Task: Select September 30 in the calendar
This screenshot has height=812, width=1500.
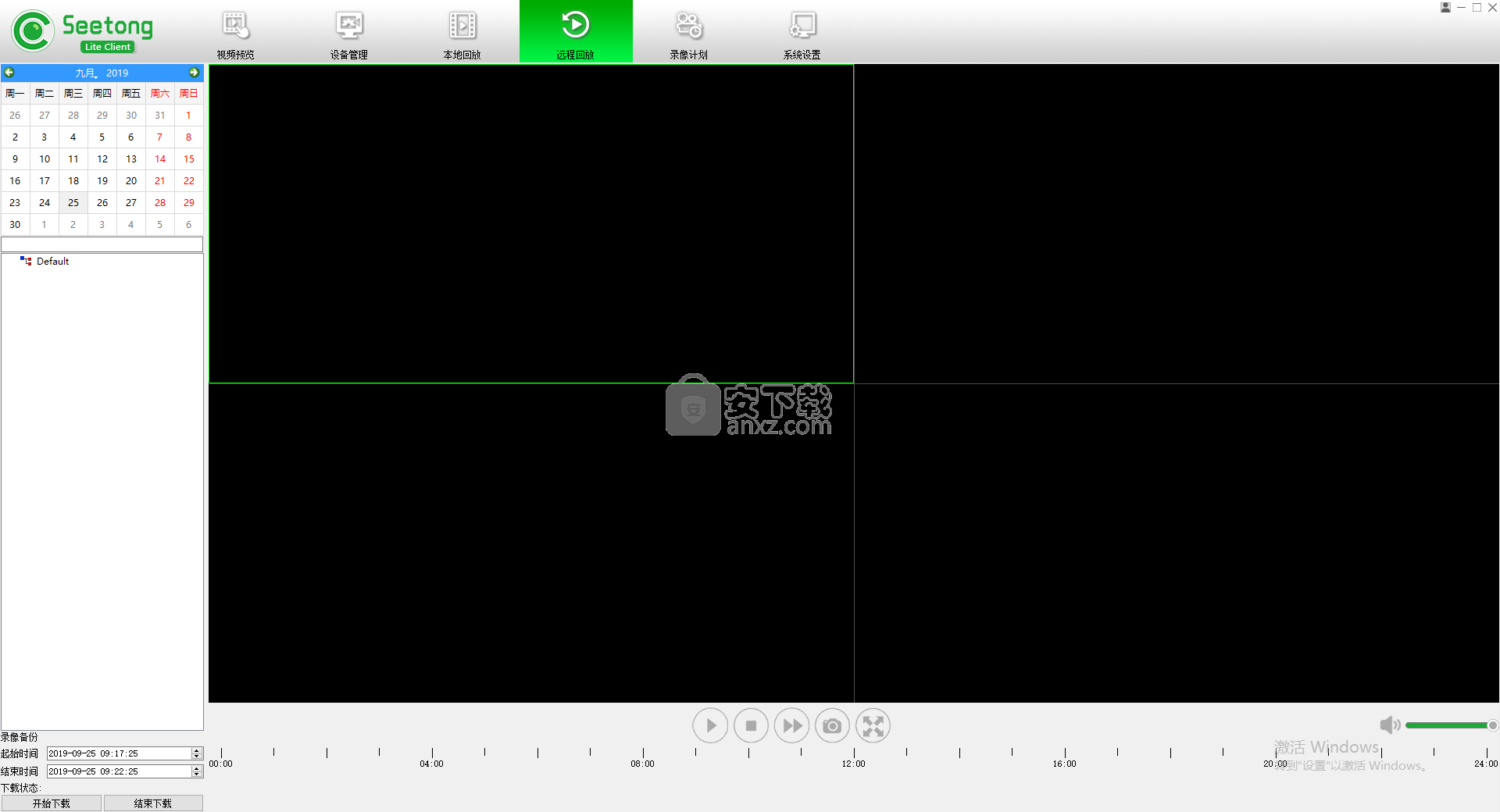Action: [x=15, y=225]
